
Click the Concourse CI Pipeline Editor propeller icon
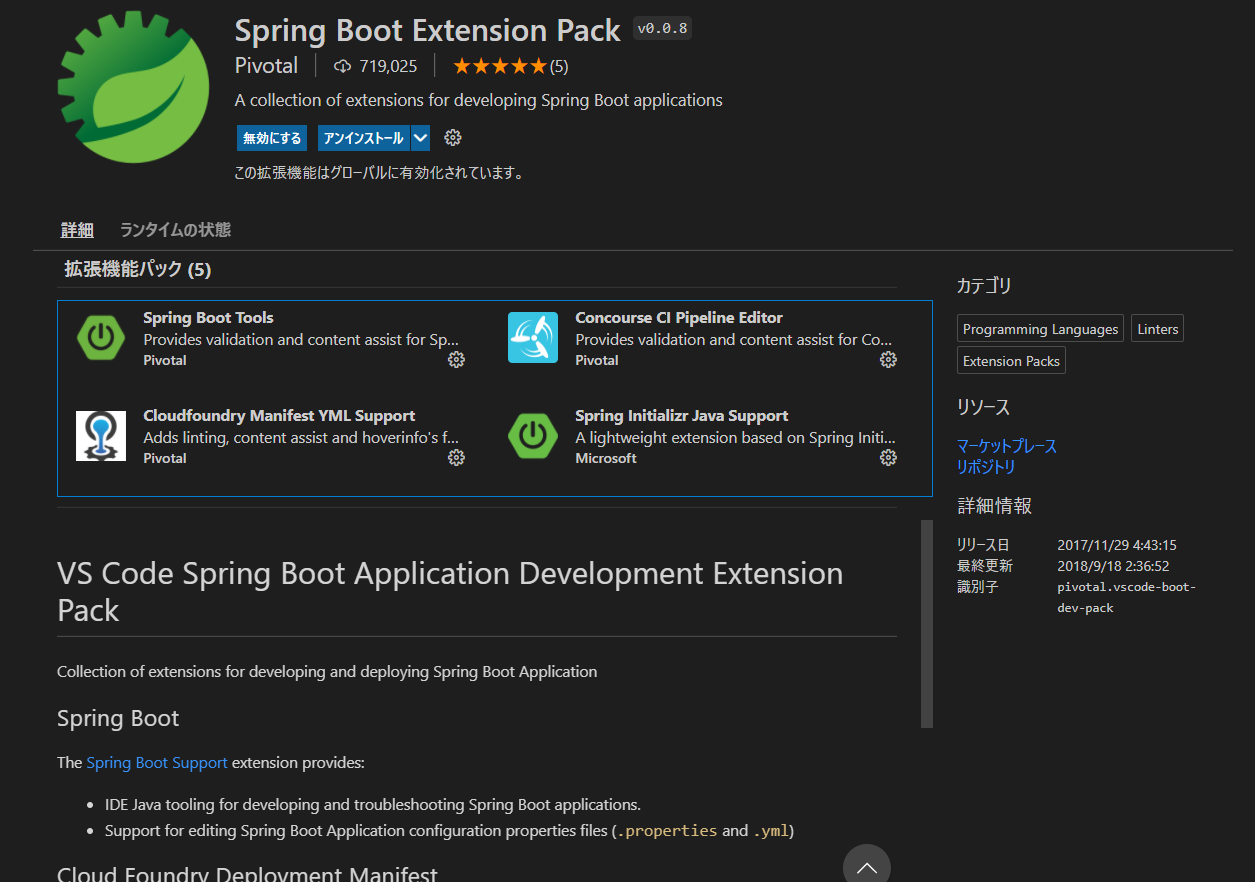[533, 338]
